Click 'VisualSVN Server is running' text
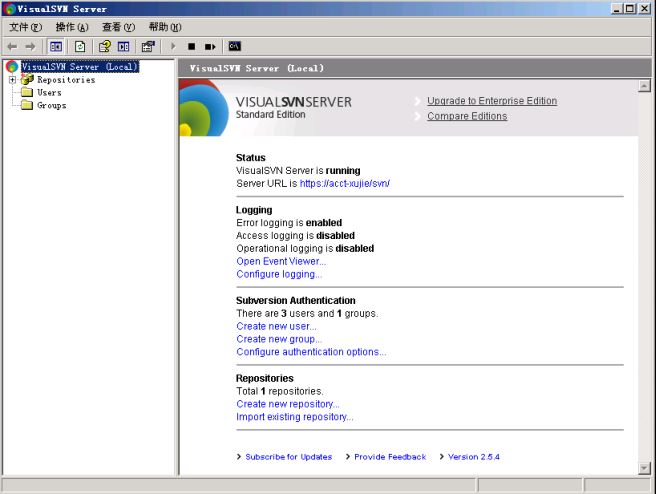Viewport: 656px width, 494px height. (298, 170)
